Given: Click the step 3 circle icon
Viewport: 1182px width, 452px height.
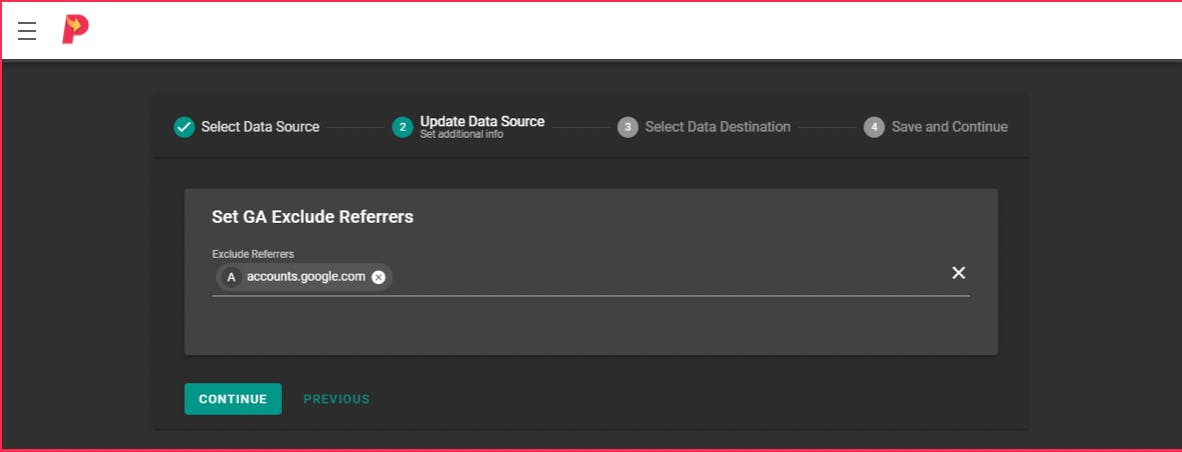Looking at the screenshot, I should (x=627, y=127).
